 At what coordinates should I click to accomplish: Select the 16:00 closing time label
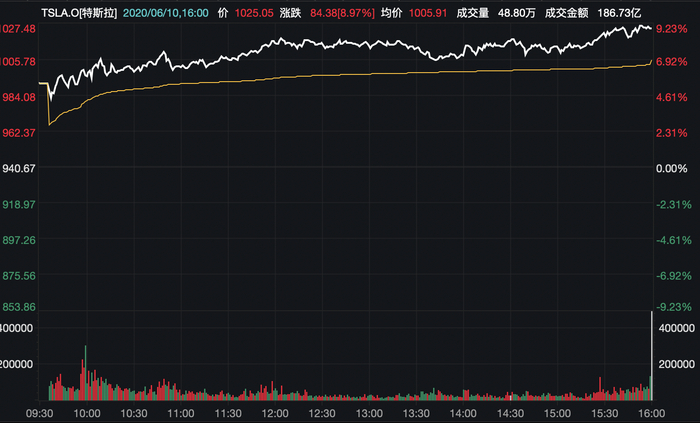click(x=651, y=414)
